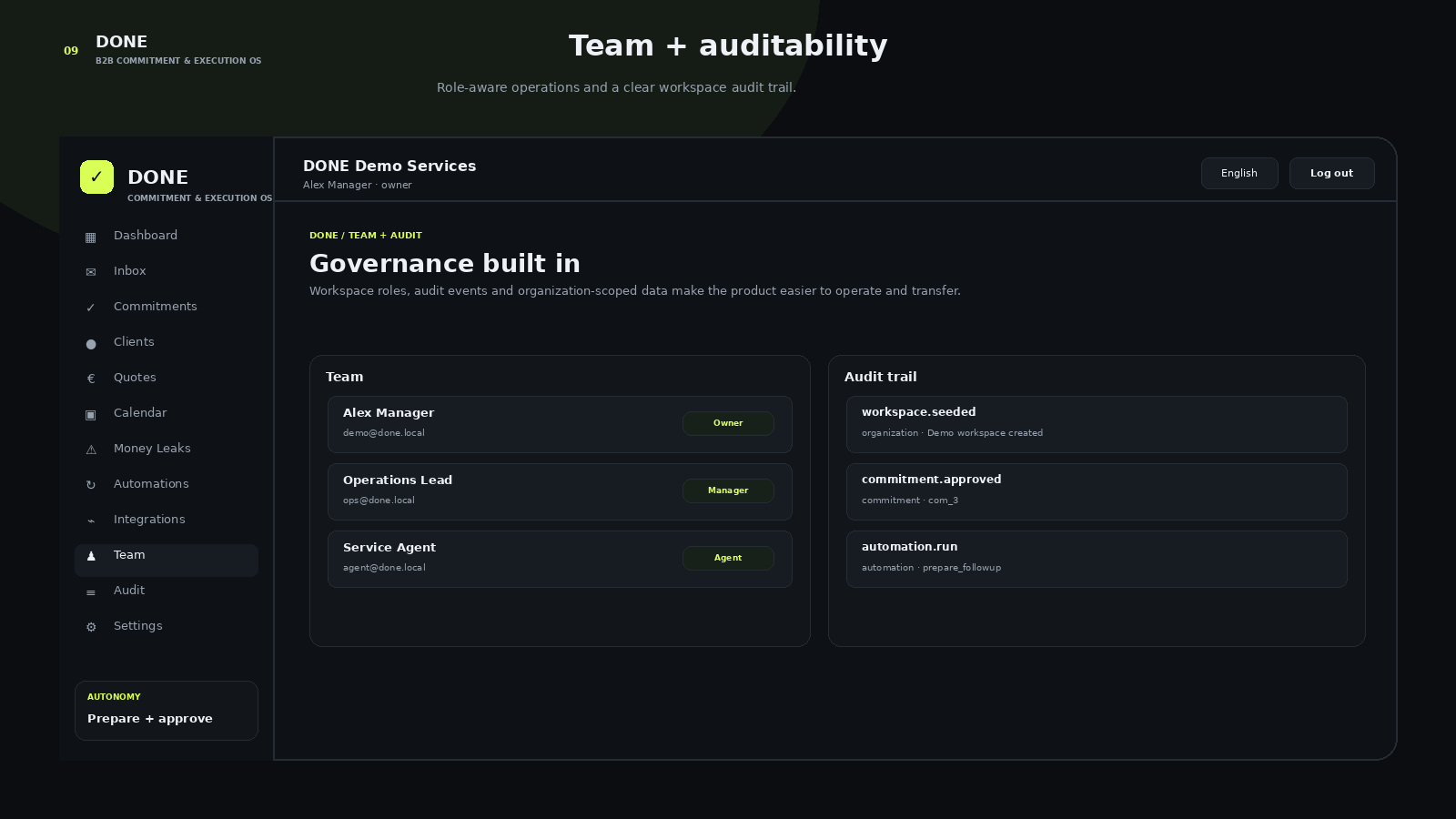Viewport: 1456px width, 819px height.
Task: Click the 'commitment · com_3' detail text
Action: click(x=910, y=500)
